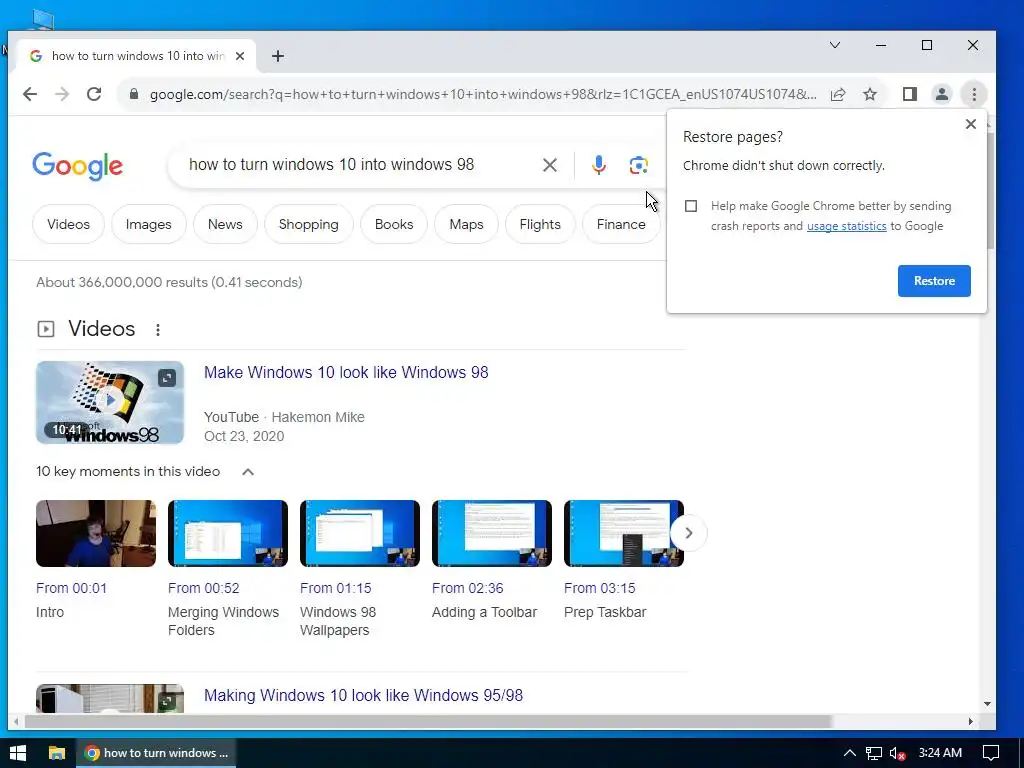The image size is (1024, 768).
Task: Show next key moments arrow
Action: point(688,533)
